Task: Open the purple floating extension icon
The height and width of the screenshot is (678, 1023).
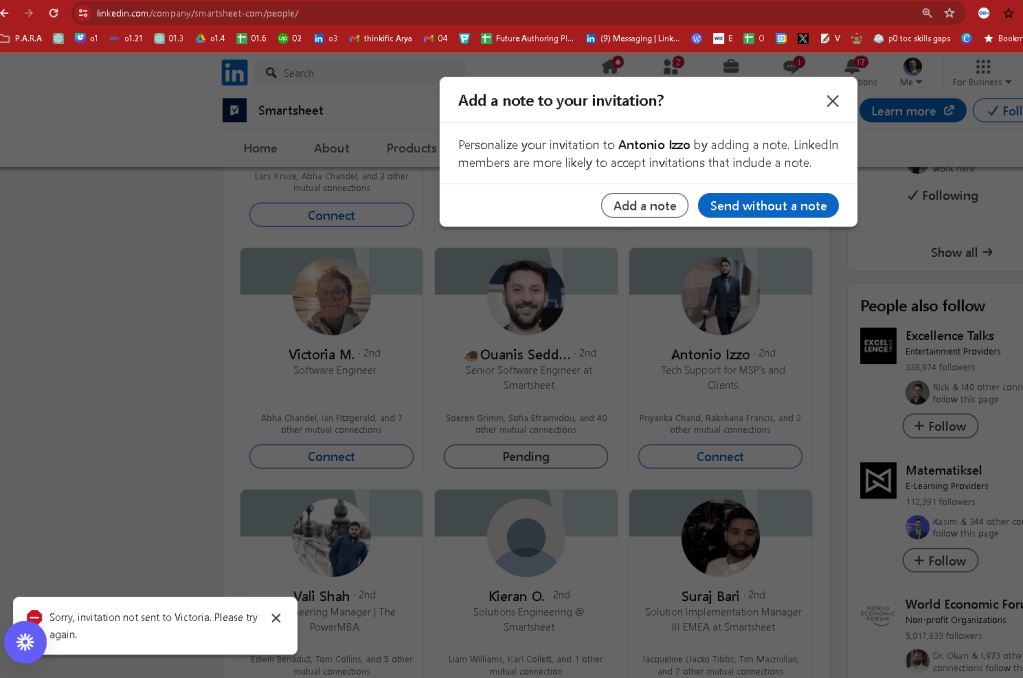Action: point(25,642)
